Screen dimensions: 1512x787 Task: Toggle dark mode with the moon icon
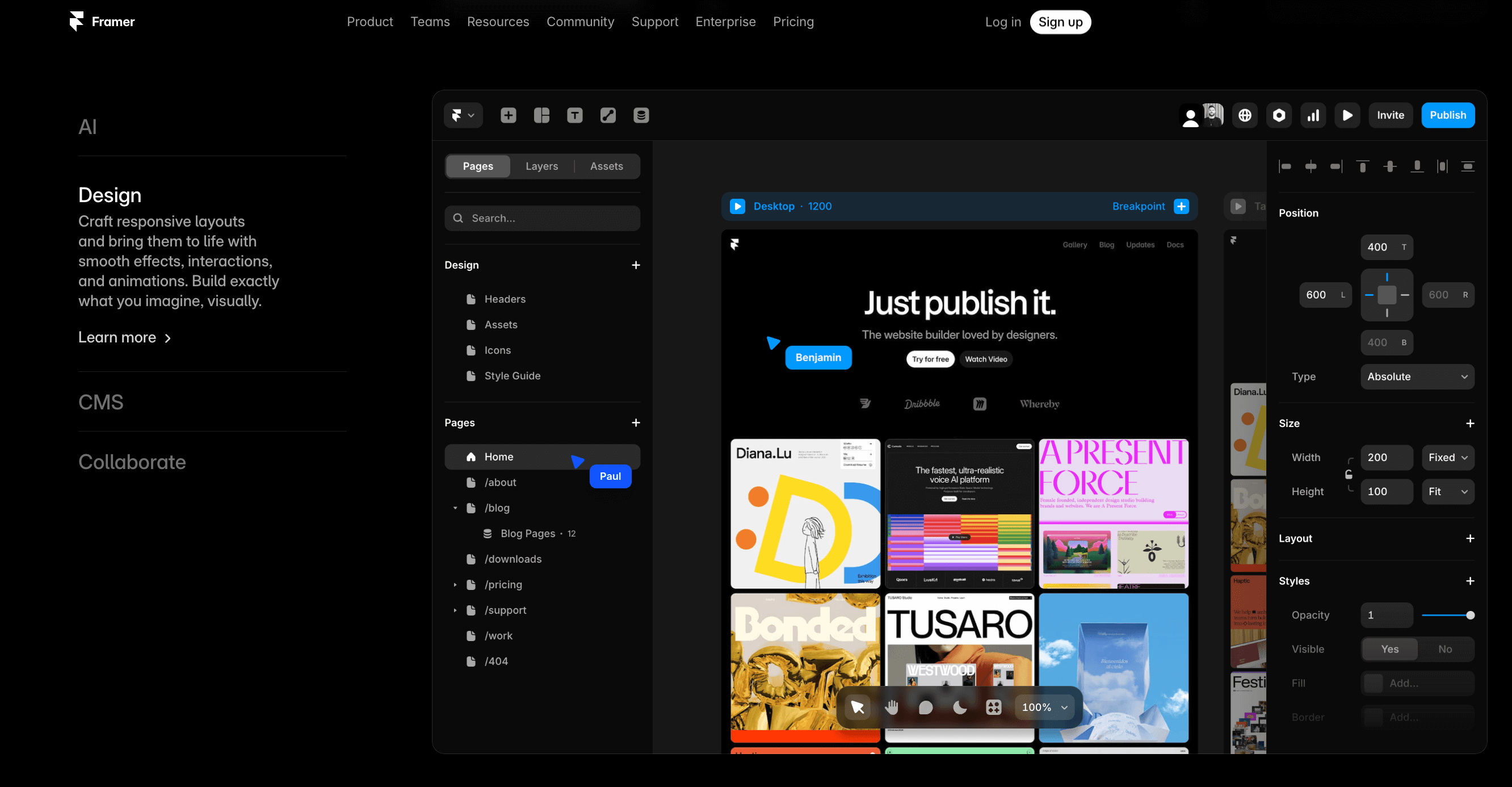pos(960,707)
